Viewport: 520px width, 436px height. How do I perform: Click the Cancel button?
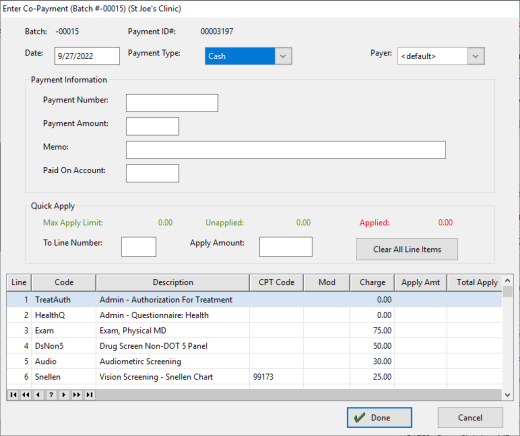click(470, 417)
